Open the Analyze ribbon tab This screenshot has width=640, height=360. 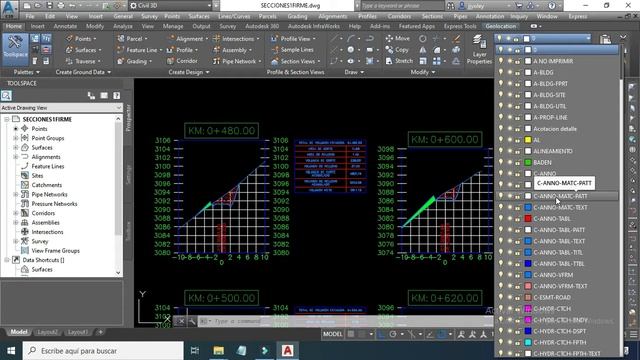pyautogui.click(x=122, y=26)
